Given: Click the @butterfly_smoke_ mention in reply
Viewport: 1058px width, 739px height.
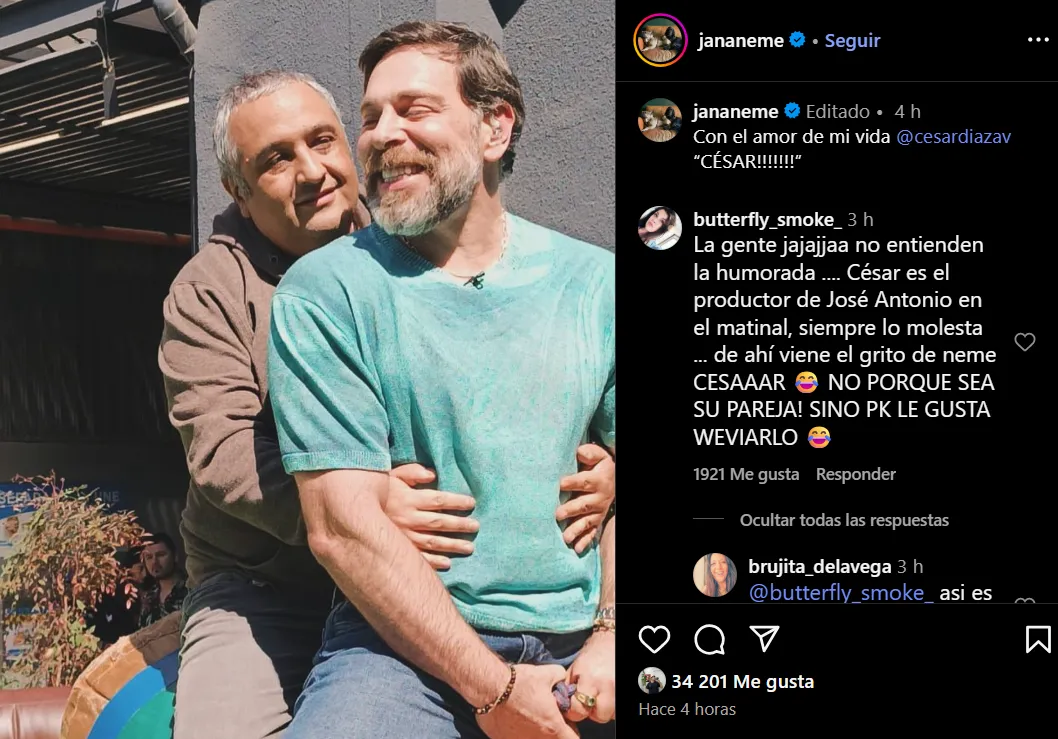Looking at the screenshot, I should (841, 593).
